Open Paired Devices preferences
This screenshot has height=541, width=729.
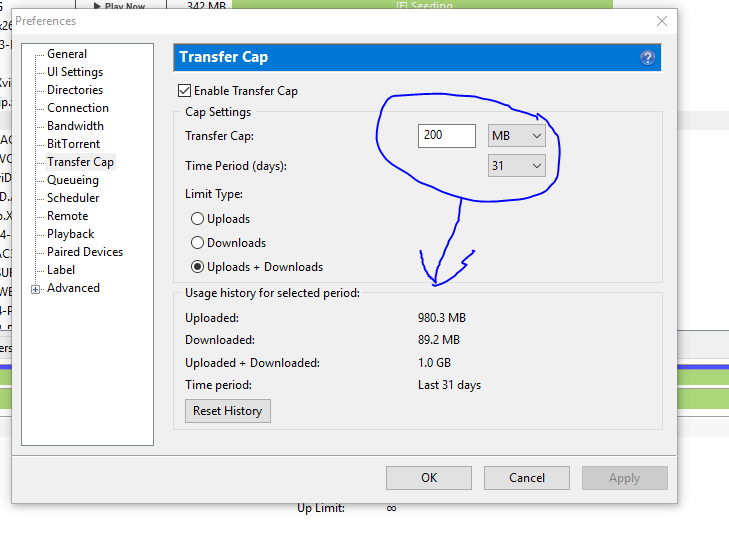(85, 252)
